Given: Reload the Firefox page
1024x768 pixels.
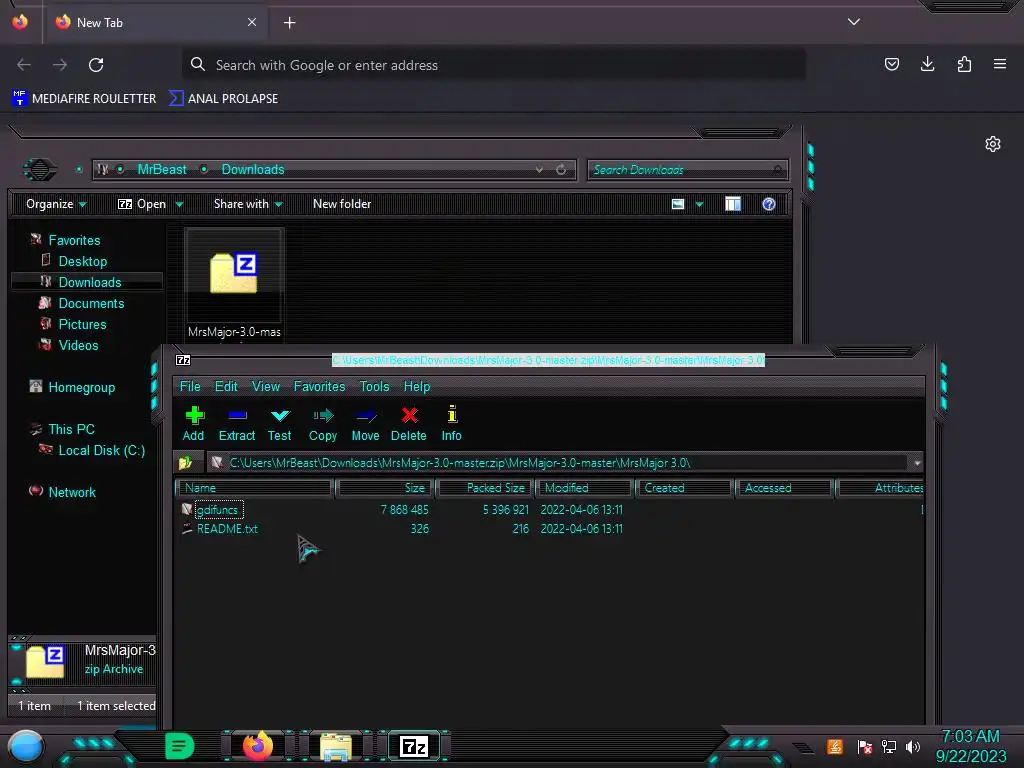Looking at the screenshot, I should [96, 65].
